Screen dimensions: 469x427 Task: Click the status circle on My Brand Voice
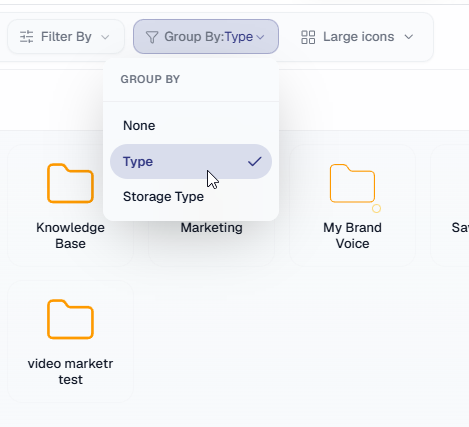376,208
